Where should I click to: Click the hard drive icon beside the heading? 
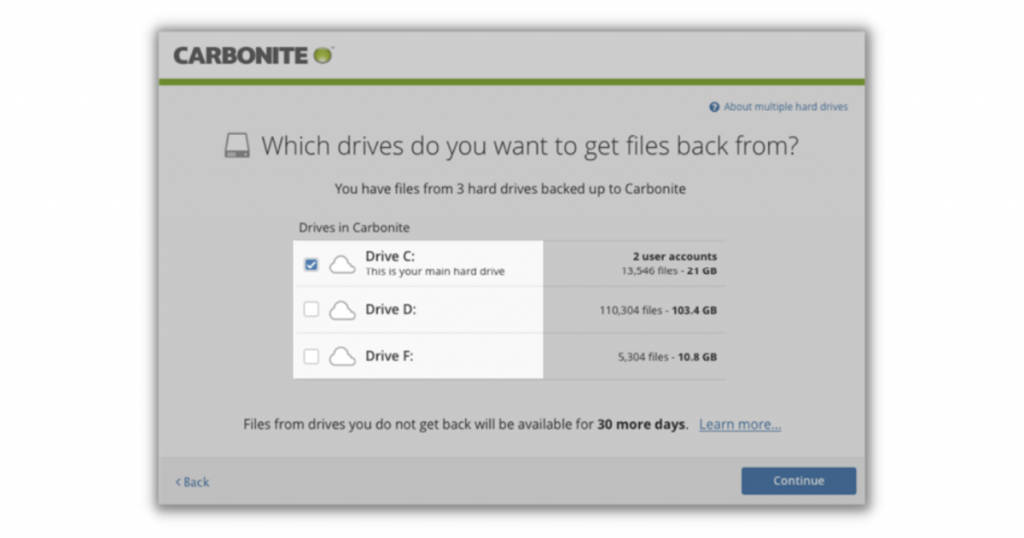tap(237, 146)
